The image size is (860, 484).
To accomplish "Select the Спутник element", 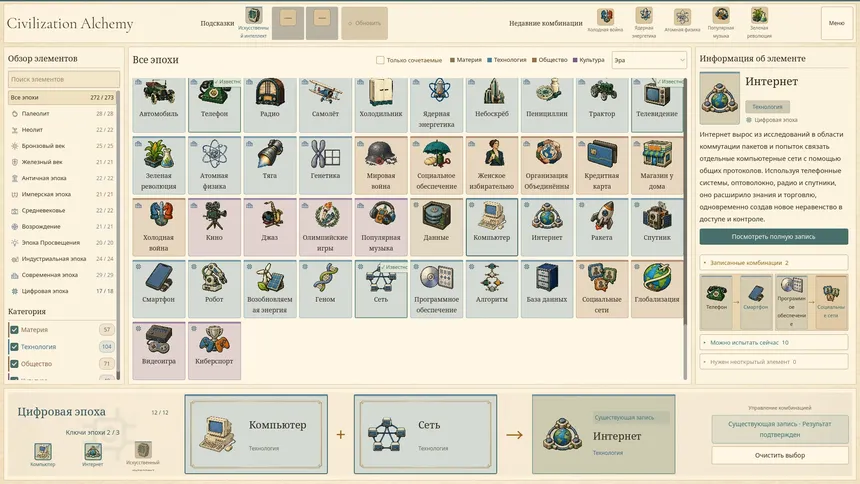I will 657,227.
